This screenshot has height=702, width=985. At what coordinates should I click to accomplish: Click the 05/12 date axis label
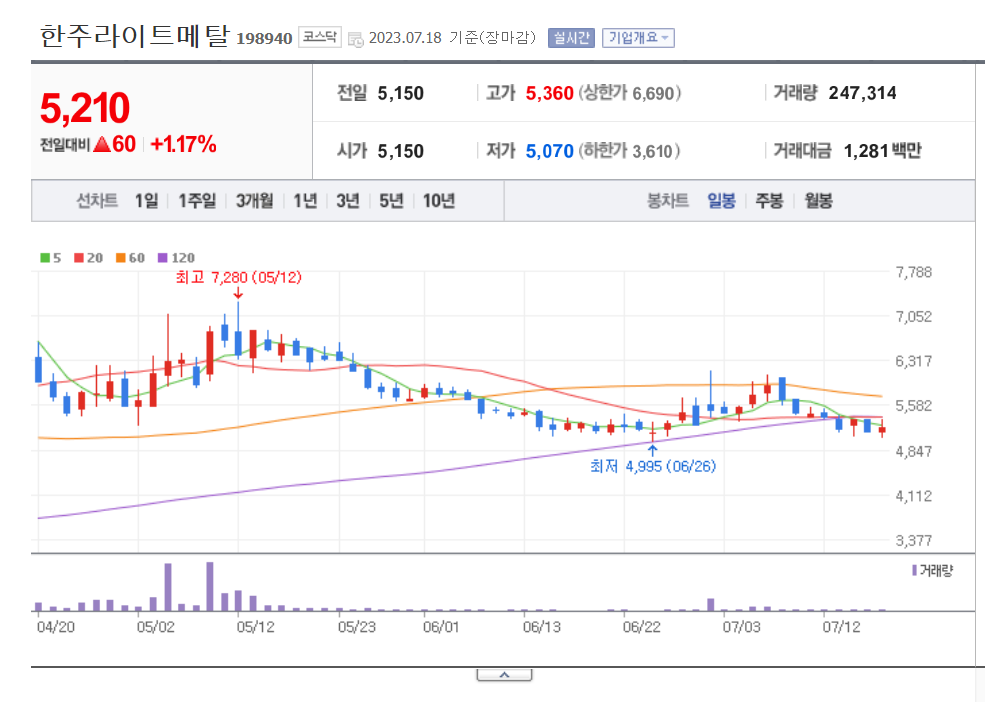coord(256,627)
